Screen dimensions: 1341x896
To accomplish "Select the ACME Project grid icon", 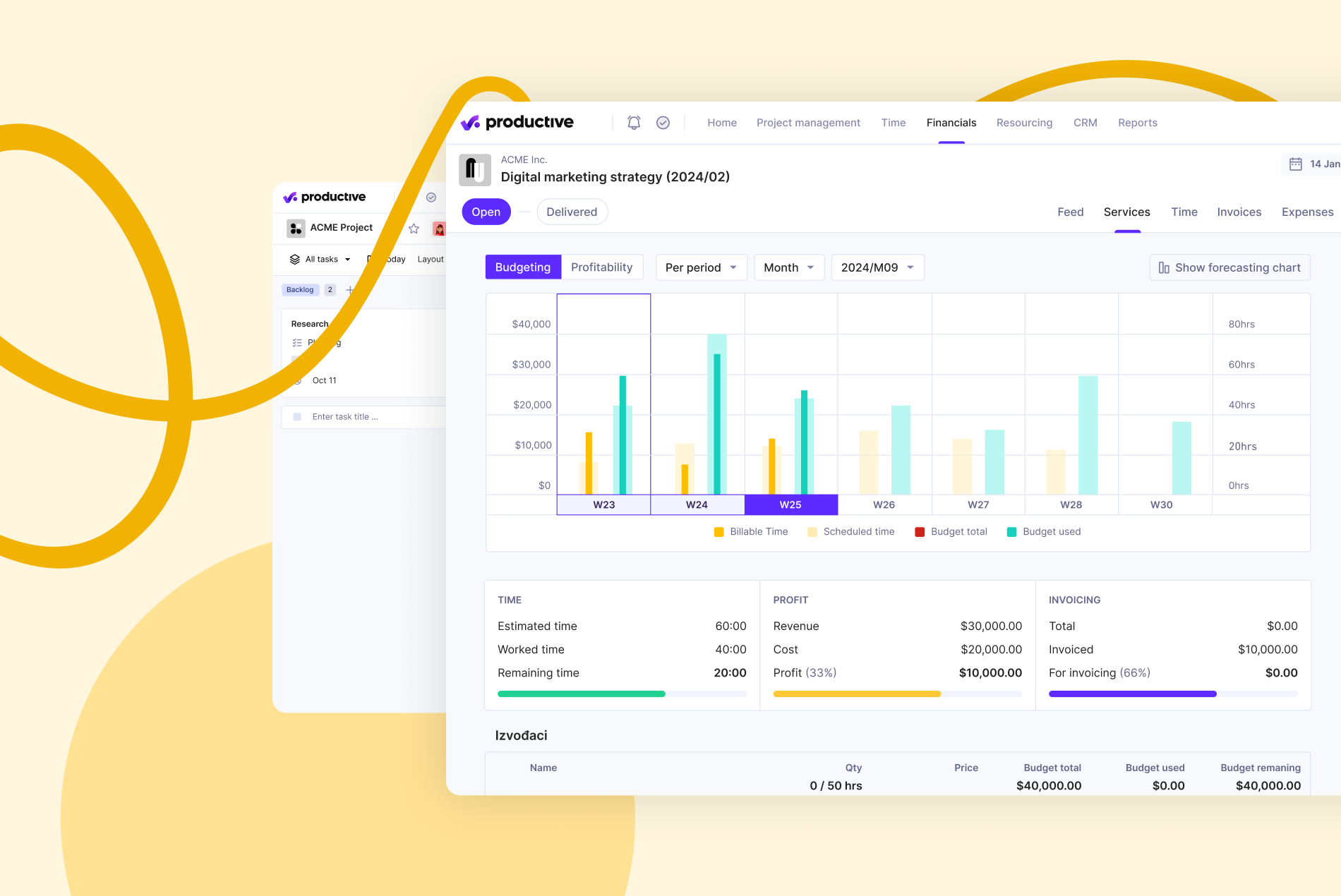I will (296, 228).
